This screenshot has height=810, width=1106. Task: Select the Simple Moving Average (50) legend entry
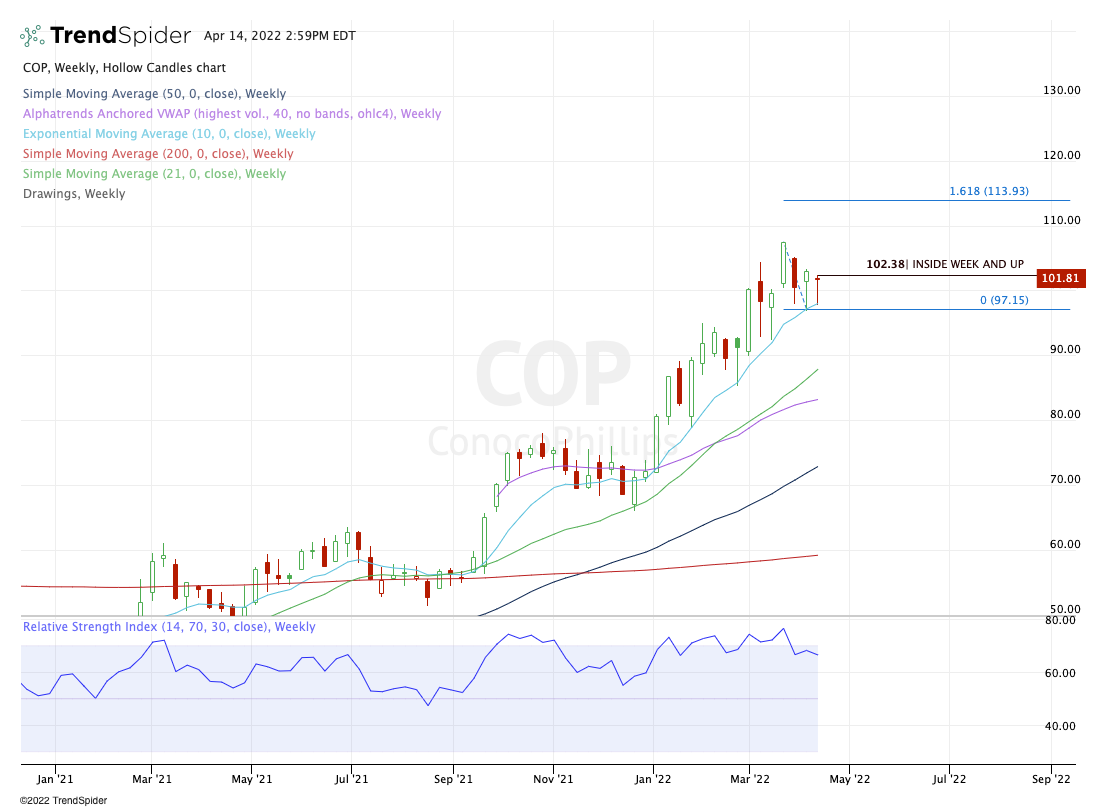(154, 94)
